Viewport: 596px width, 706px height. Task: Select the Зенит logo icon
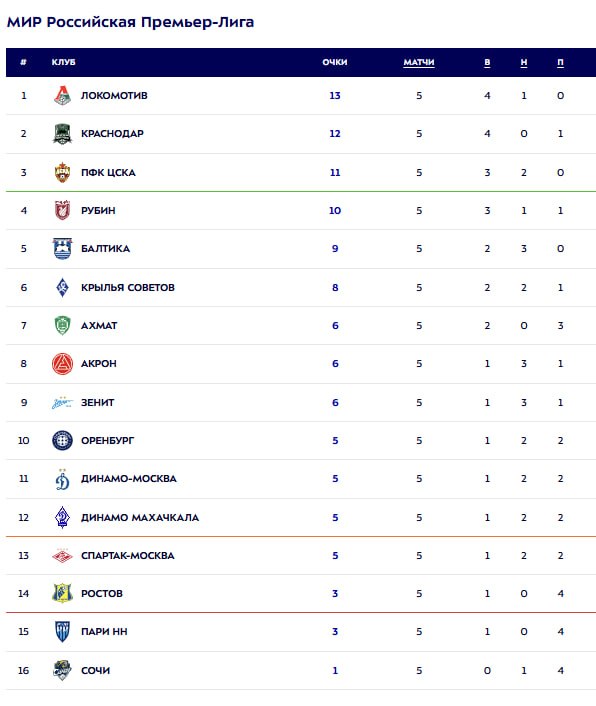tap(63, 403)
